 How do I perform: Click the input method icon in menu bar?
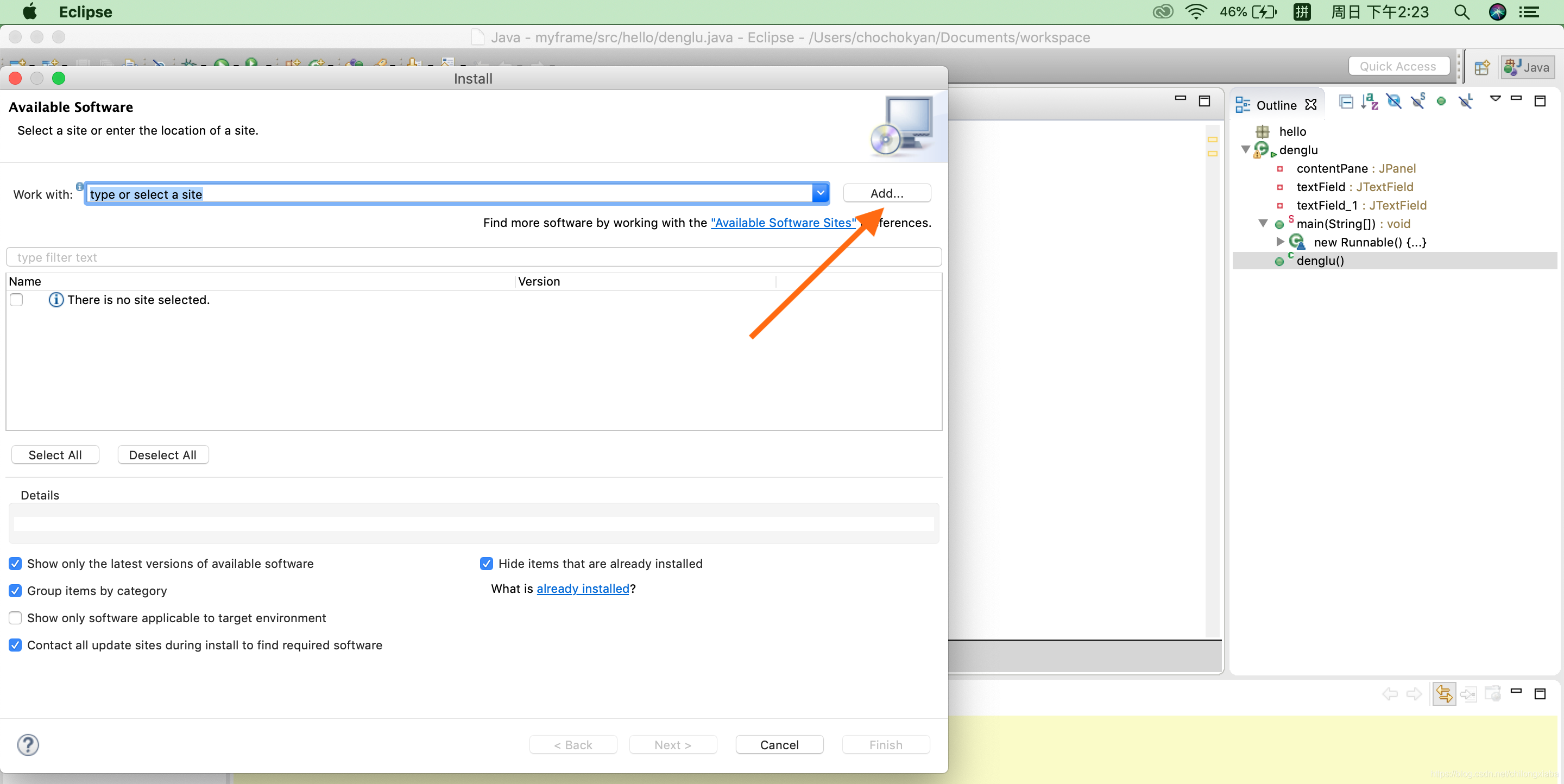tap(1301, 12)
